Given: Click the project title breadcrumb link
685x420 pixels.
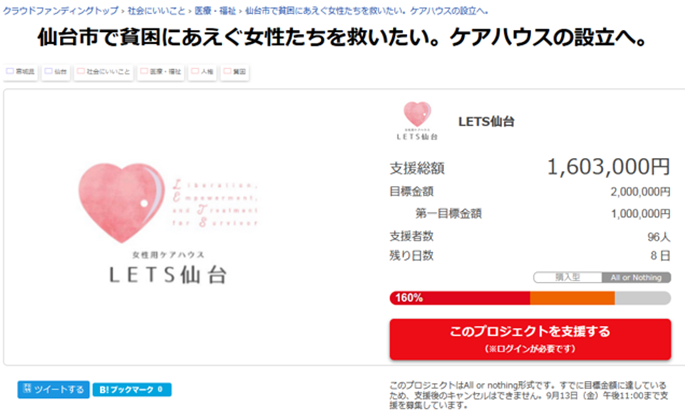Looking at the screenshot, I should (x=367, y=10).
